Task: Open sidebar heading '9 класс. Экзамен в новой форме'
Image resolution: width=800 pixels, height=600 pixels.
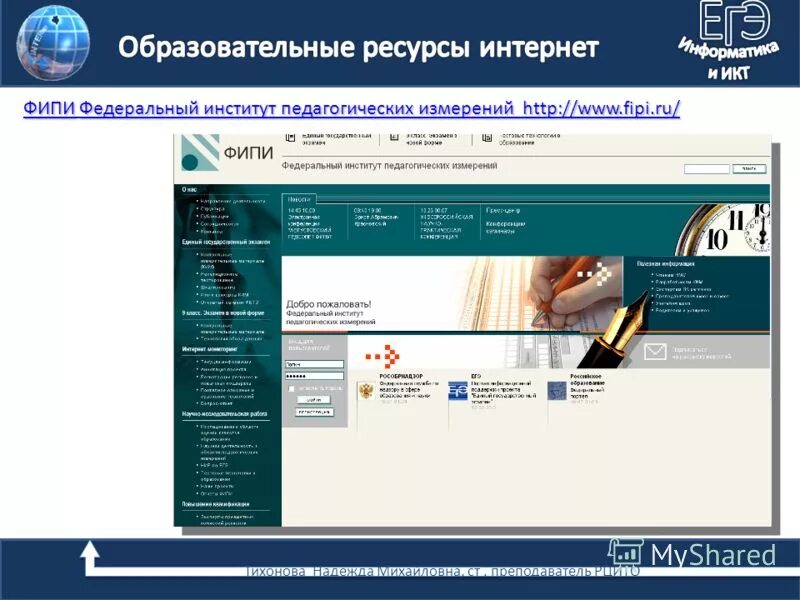Action: click(223, 313)
